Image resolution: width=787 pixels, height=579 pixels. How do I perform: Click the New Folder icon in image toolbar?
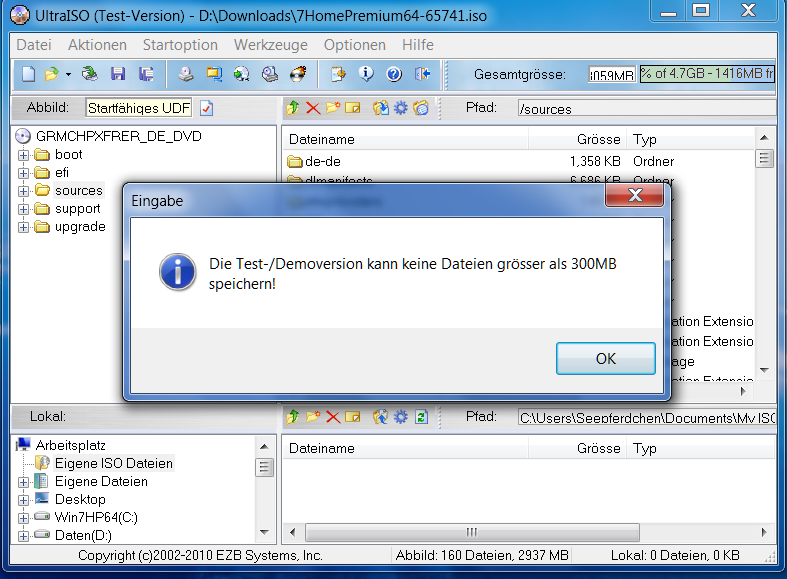(x=333, y=107)
